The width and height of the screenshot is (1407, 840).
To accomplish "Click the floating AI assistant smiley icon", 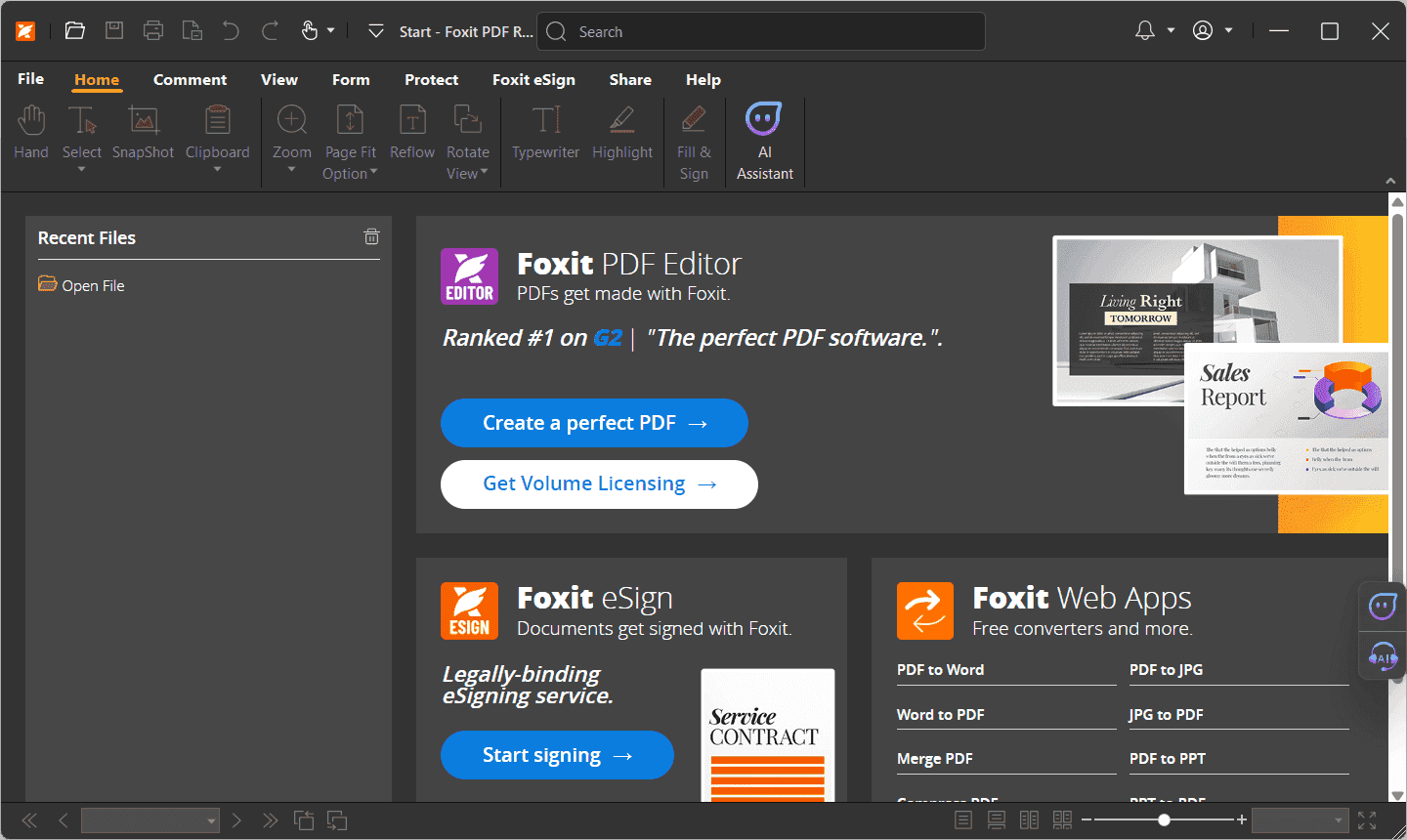I will 1383,607.
